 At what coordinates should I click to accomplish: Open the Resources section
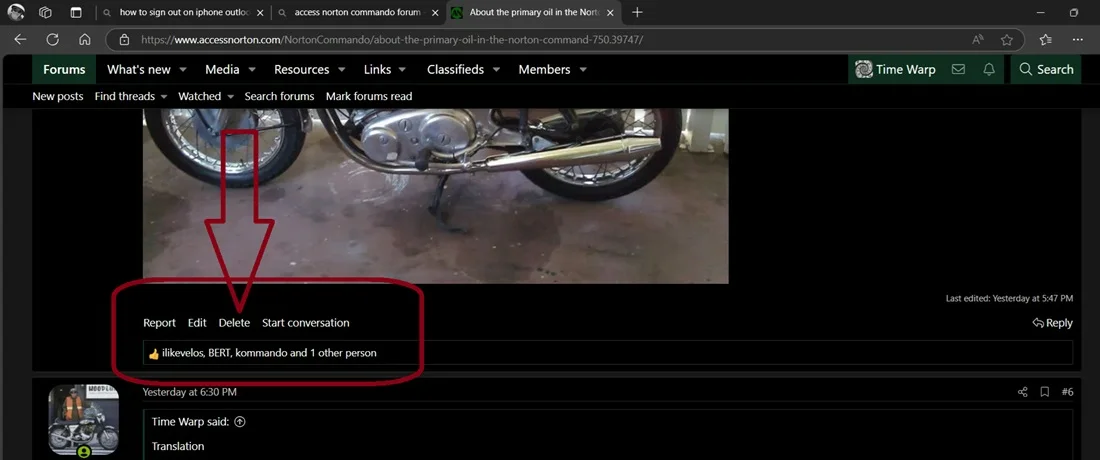pyautogui.click(x=302, y=69)
